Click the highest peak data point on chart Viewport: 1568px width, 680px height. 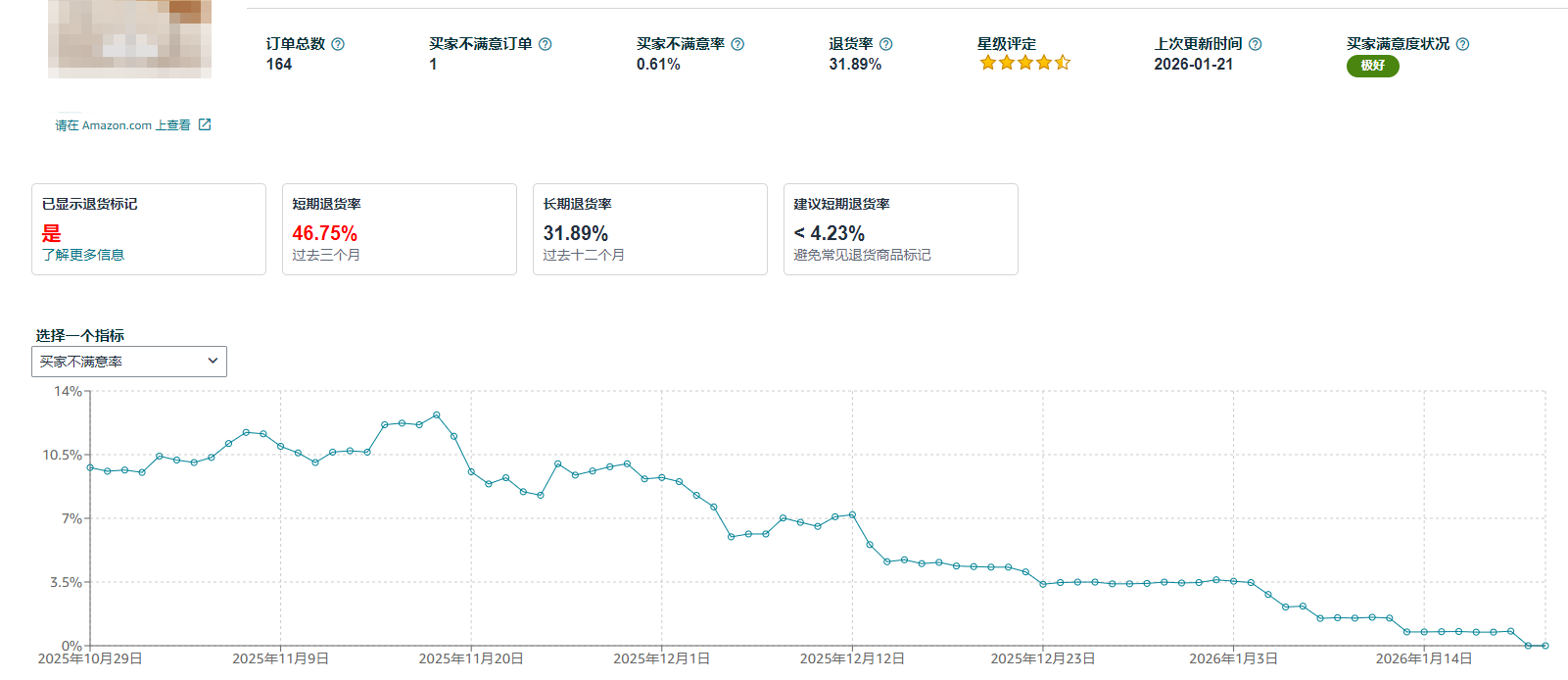[x=437, y=415]
